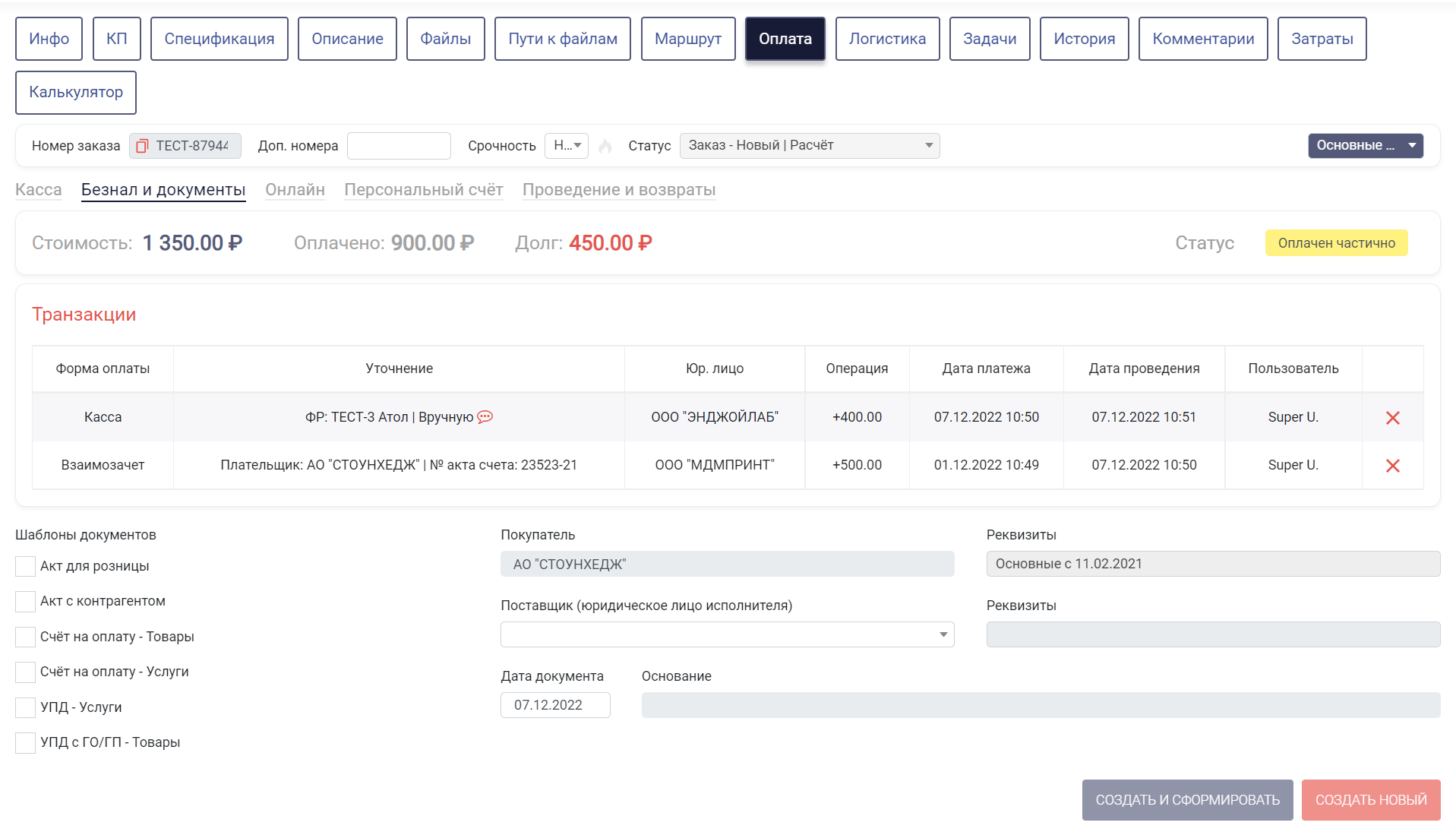The height and width of the screenshot is (832, 1456).
Task: Click the Дата документа date field
Action: click(555, 705)
